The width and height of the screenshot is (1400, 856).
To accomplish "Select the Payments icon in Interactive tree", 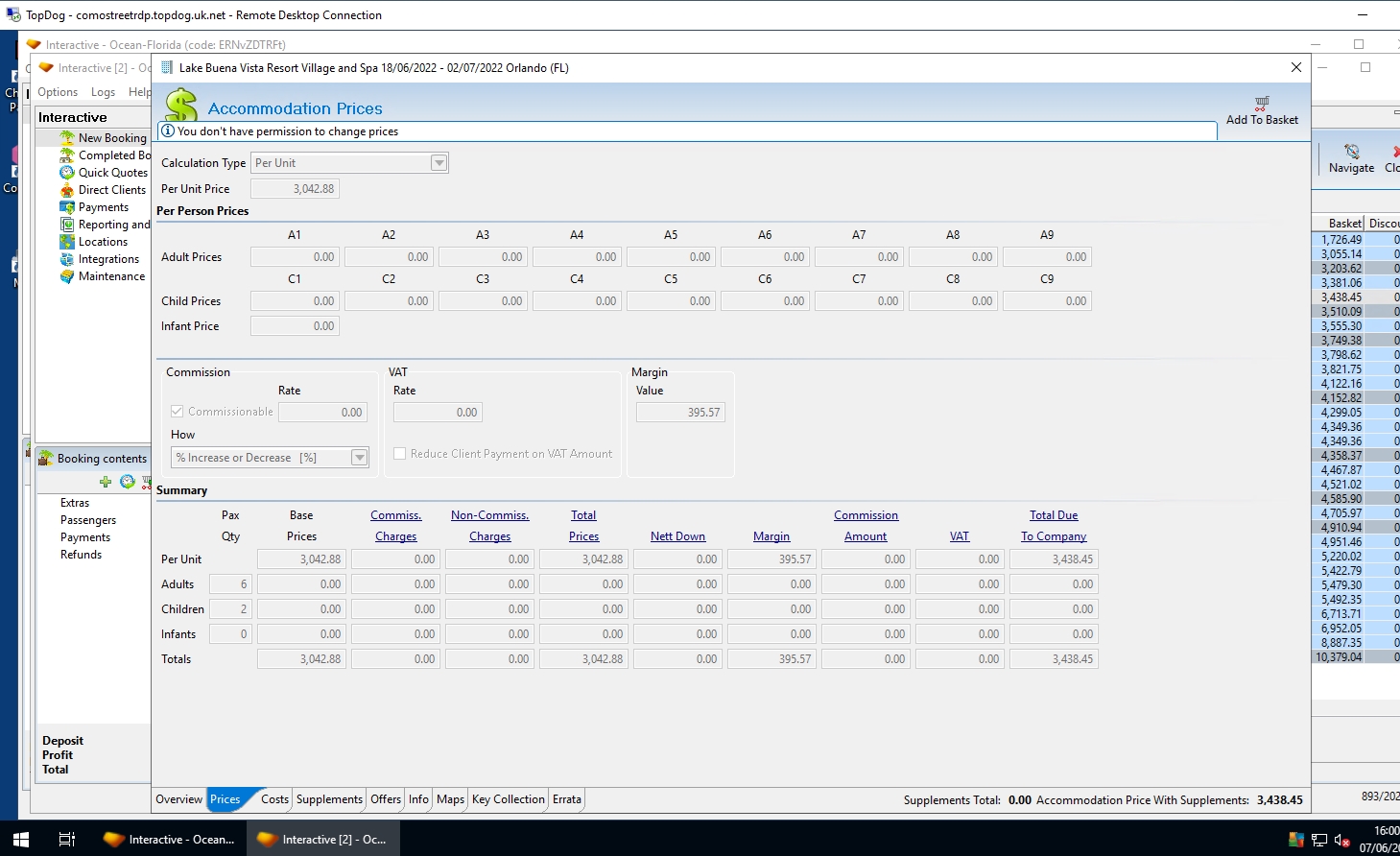I will [67, 207].
